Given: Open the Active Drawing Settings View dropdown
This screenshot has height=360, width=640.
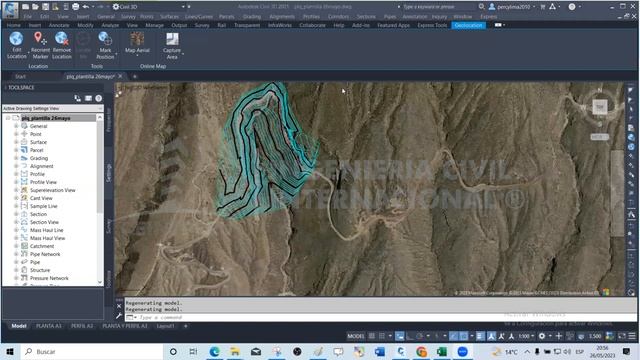Looking at the screenshot, I should [x=53, y=108].
